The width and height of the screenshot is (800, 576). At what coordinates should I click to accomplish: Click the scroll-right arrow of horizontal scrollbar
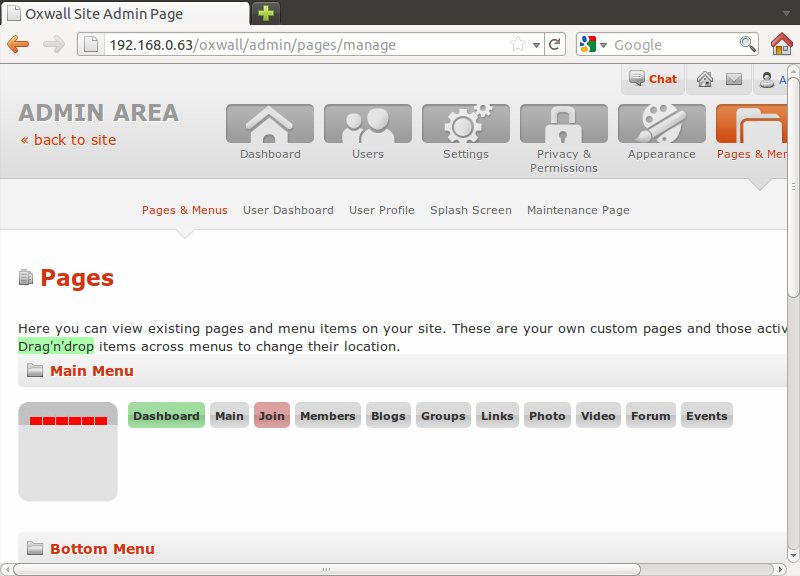pyautogui.click(x=781, y=569)
